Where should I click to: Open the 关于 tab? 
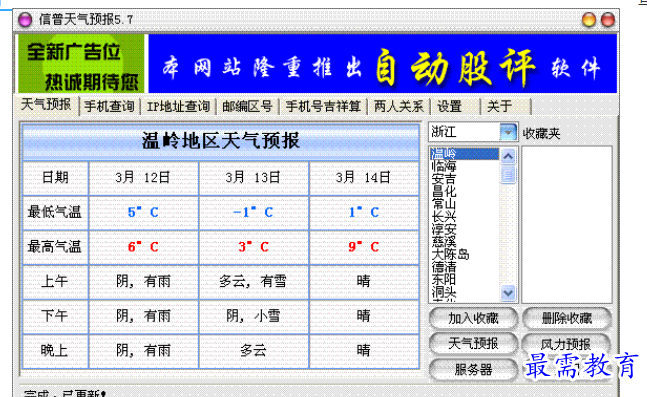pos(505,106)
